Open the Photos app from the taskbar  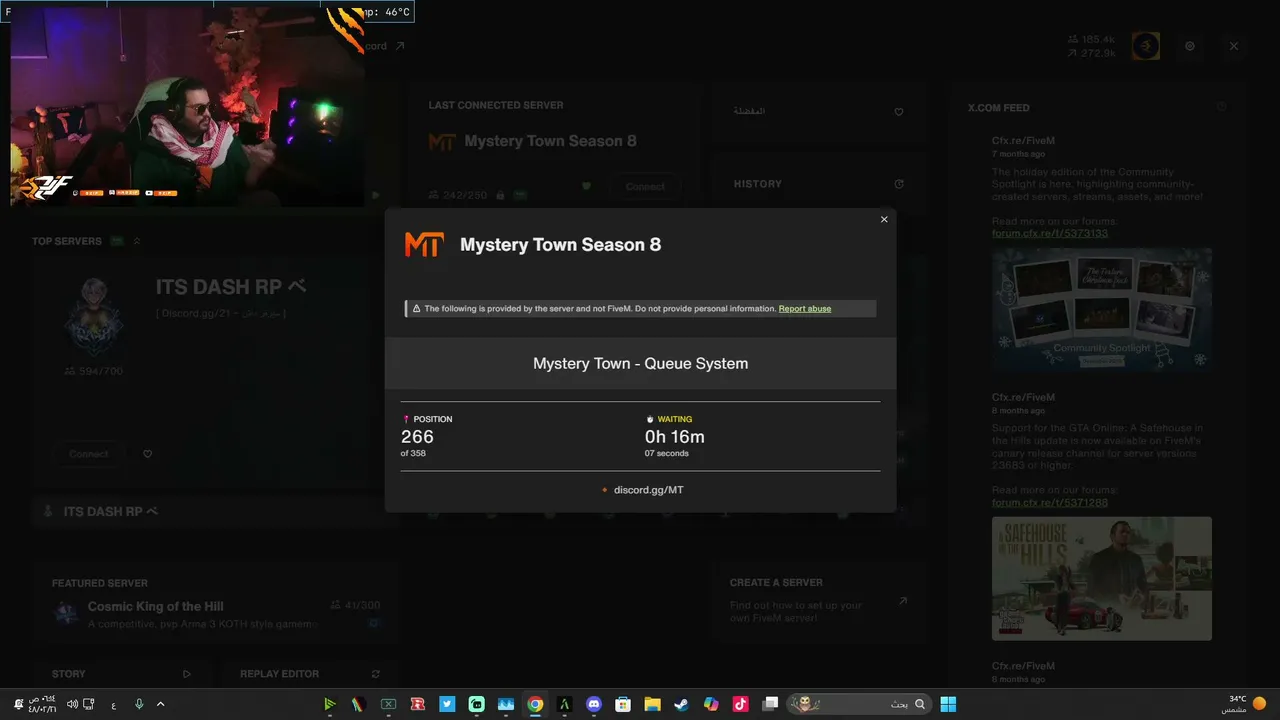pyautogui.click(x=506, y=704)
